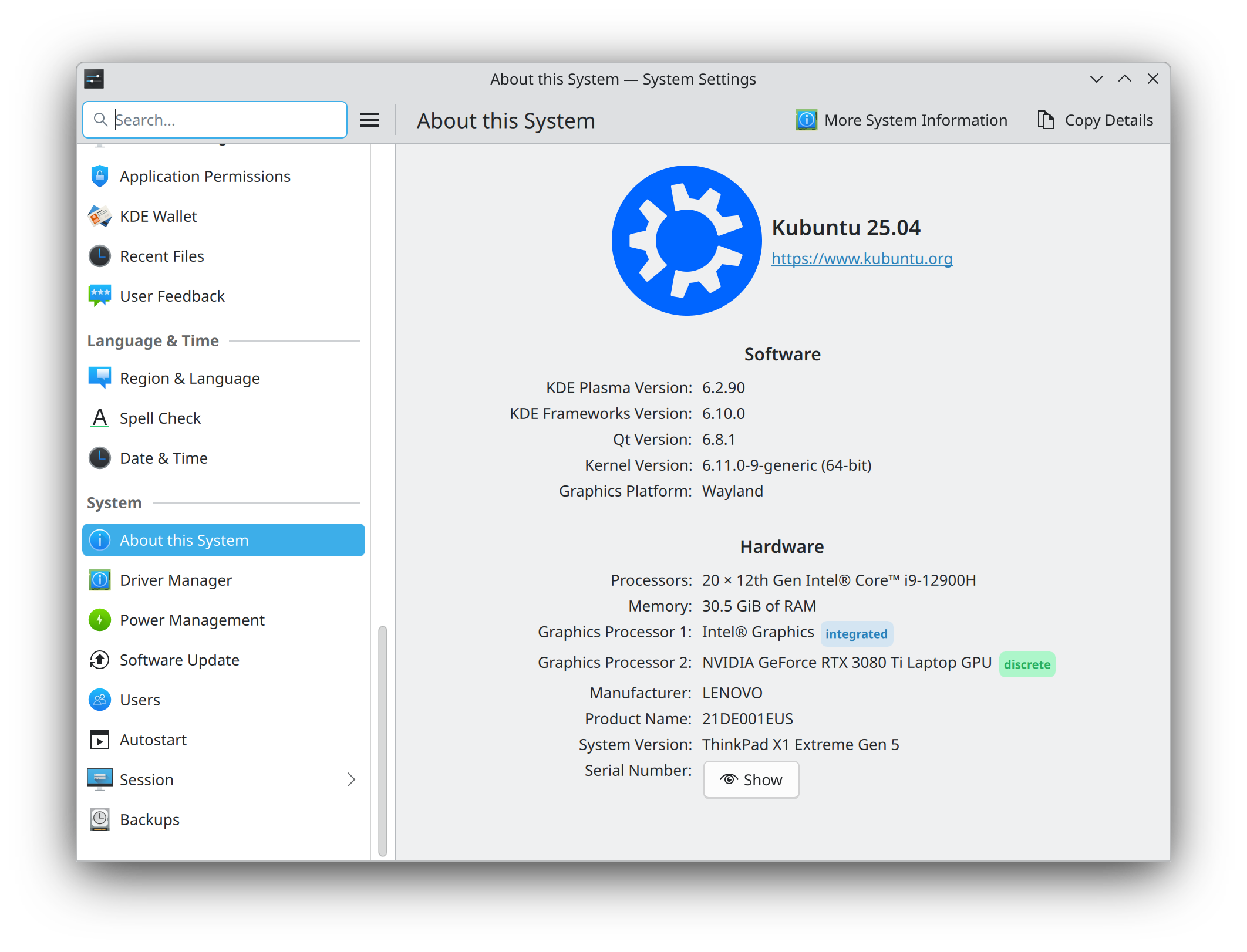1247x952 pixels.
Task: Click the Application Permissions shield icon
Action: [100, 176]
